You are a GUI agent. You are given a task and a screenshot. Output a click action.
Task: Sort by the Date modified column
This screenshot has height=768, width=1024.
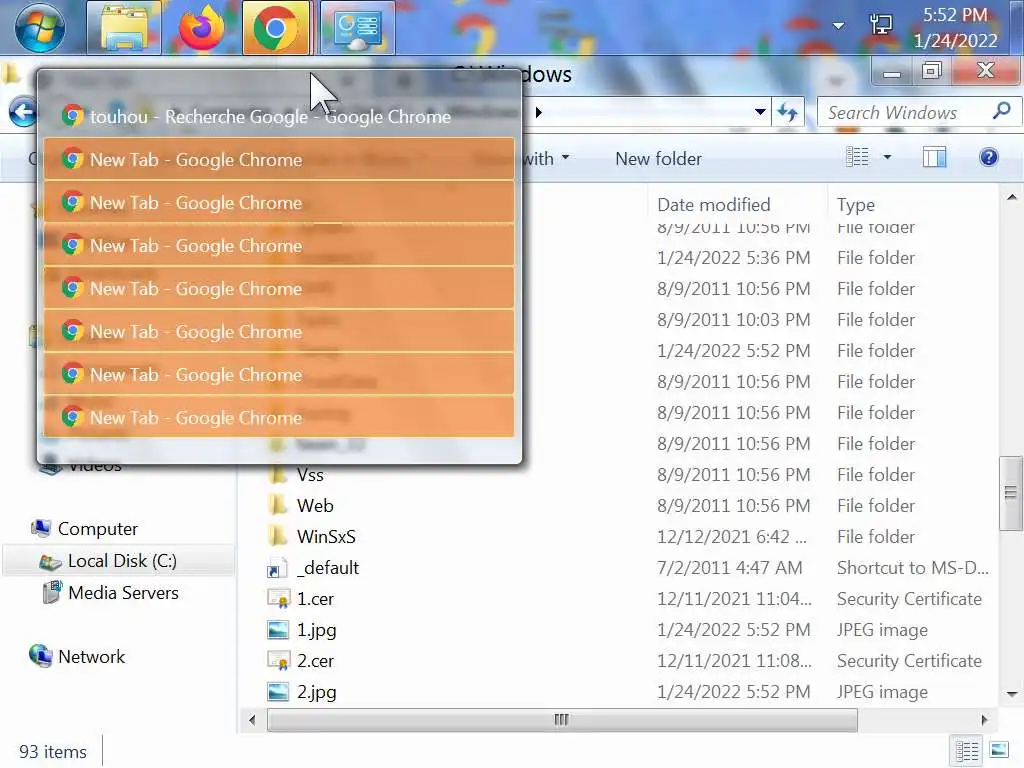point(714,205)
